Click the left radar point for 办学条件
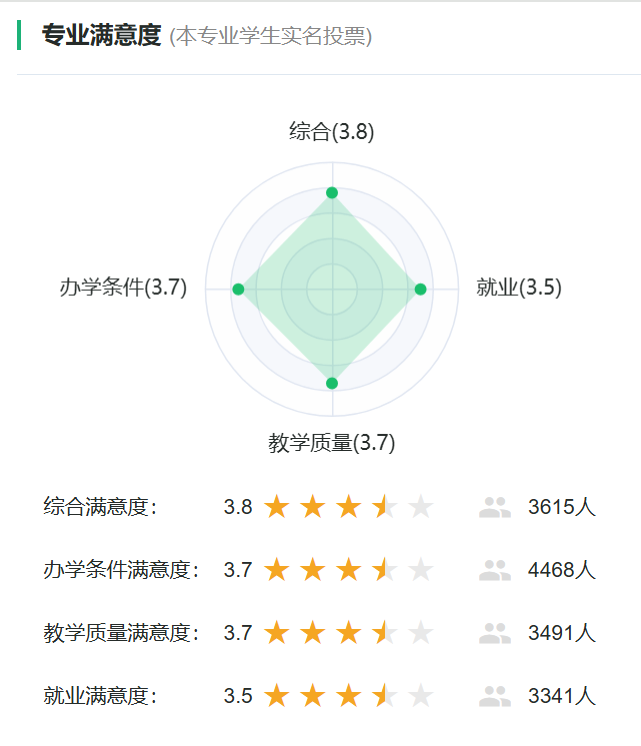Screen dimensions: 641x746 (238, 289)
